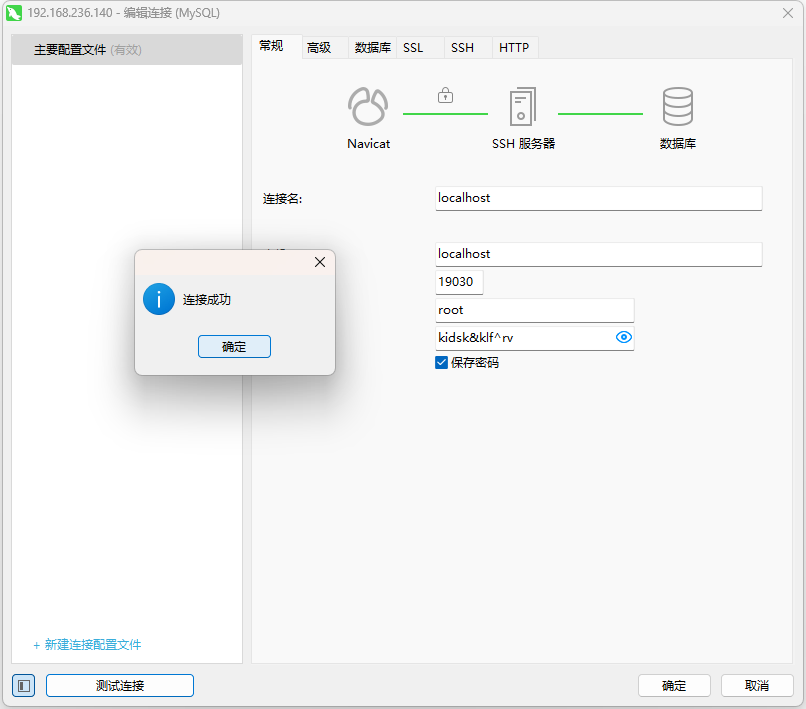Image resolution: width=806 pixels, height=709 pixels.
Task: Click the port field showing 19030
Action: coord(459,282)
